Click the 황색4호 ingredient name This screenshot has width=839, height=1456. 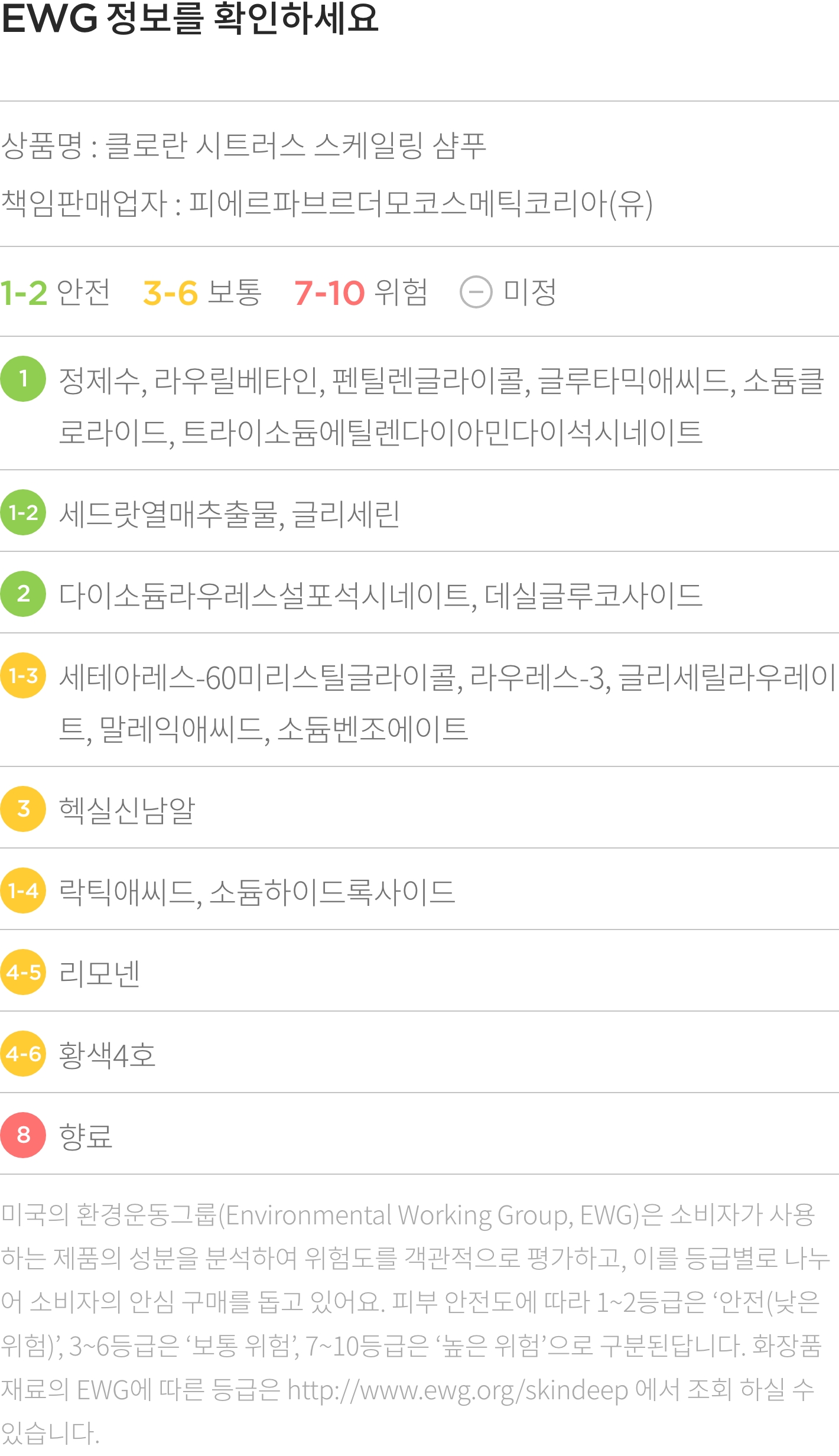[x=107, y=1055]
